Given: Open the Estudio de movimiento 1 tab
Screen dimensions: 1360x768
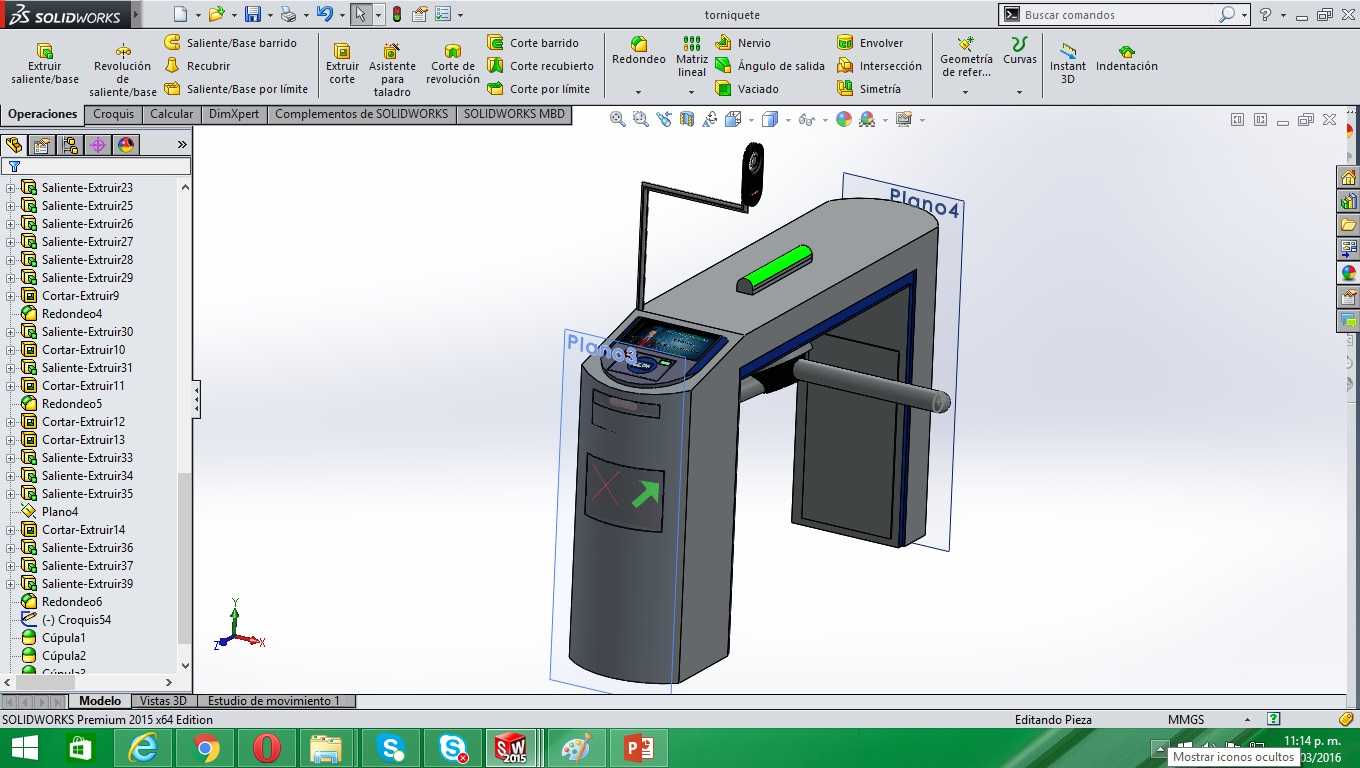Looking at the screenshot, I should coord(274,701).
